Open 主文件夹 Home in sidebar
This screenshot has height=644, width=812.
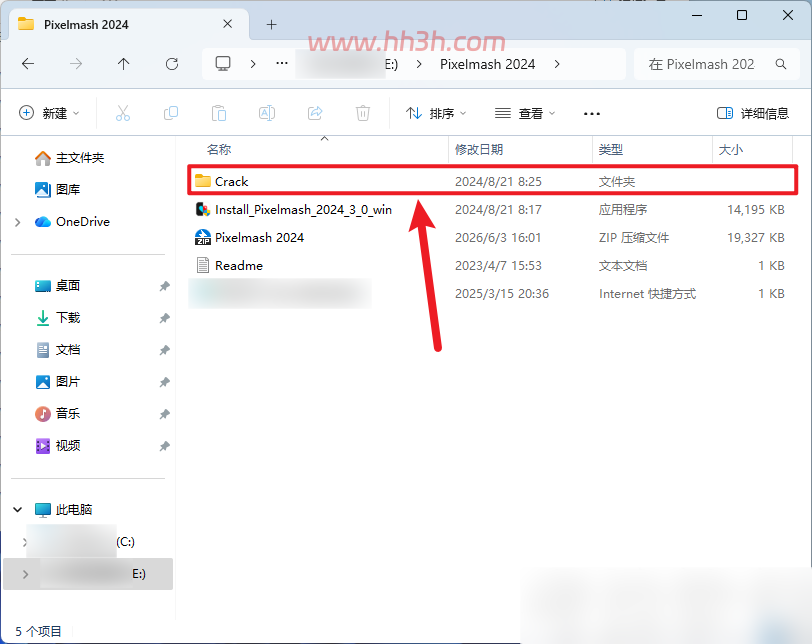pyautogui.click(x=69, y=158)
